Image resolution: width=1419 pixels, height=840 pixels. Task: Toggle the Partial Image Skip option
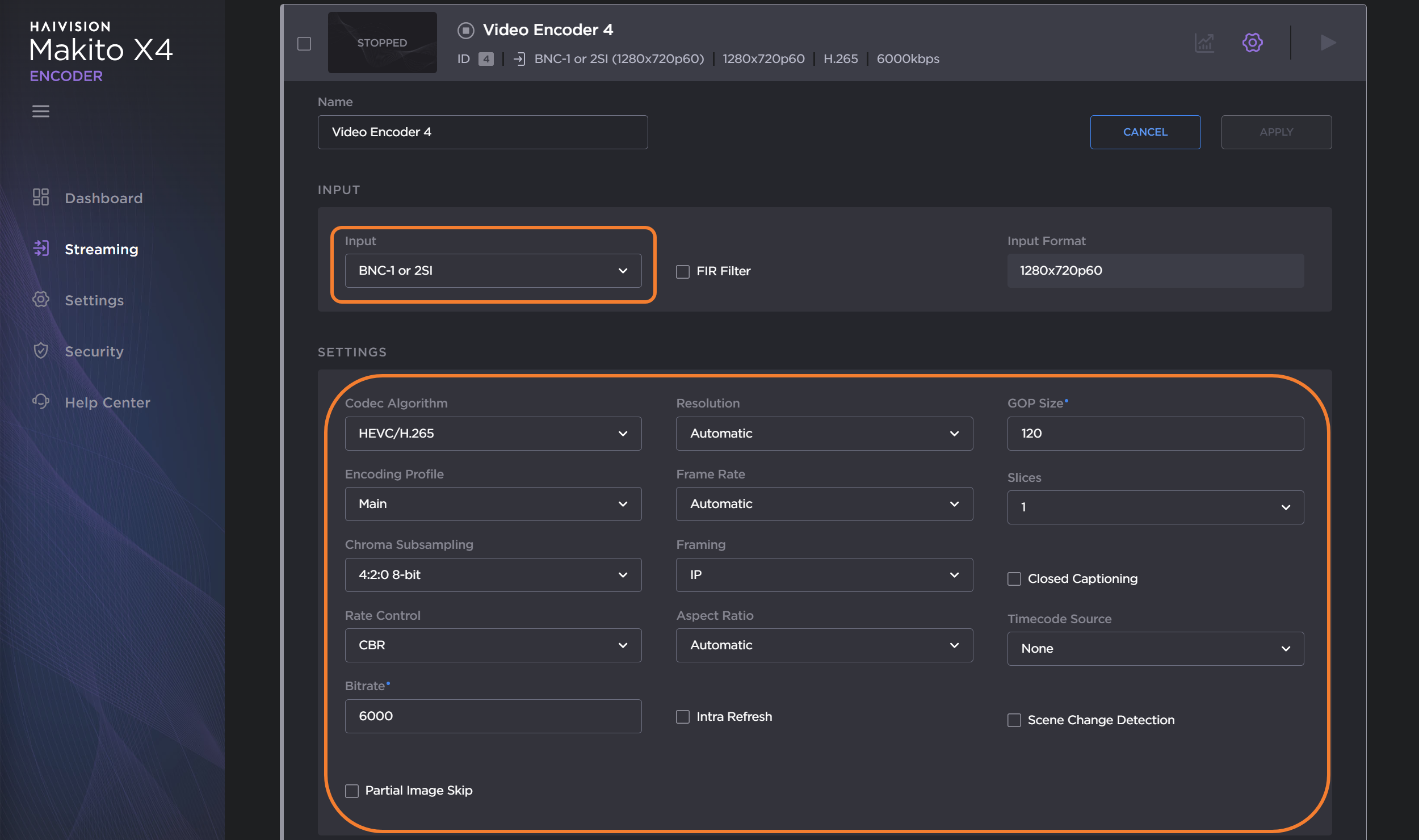tap(352, 790)
